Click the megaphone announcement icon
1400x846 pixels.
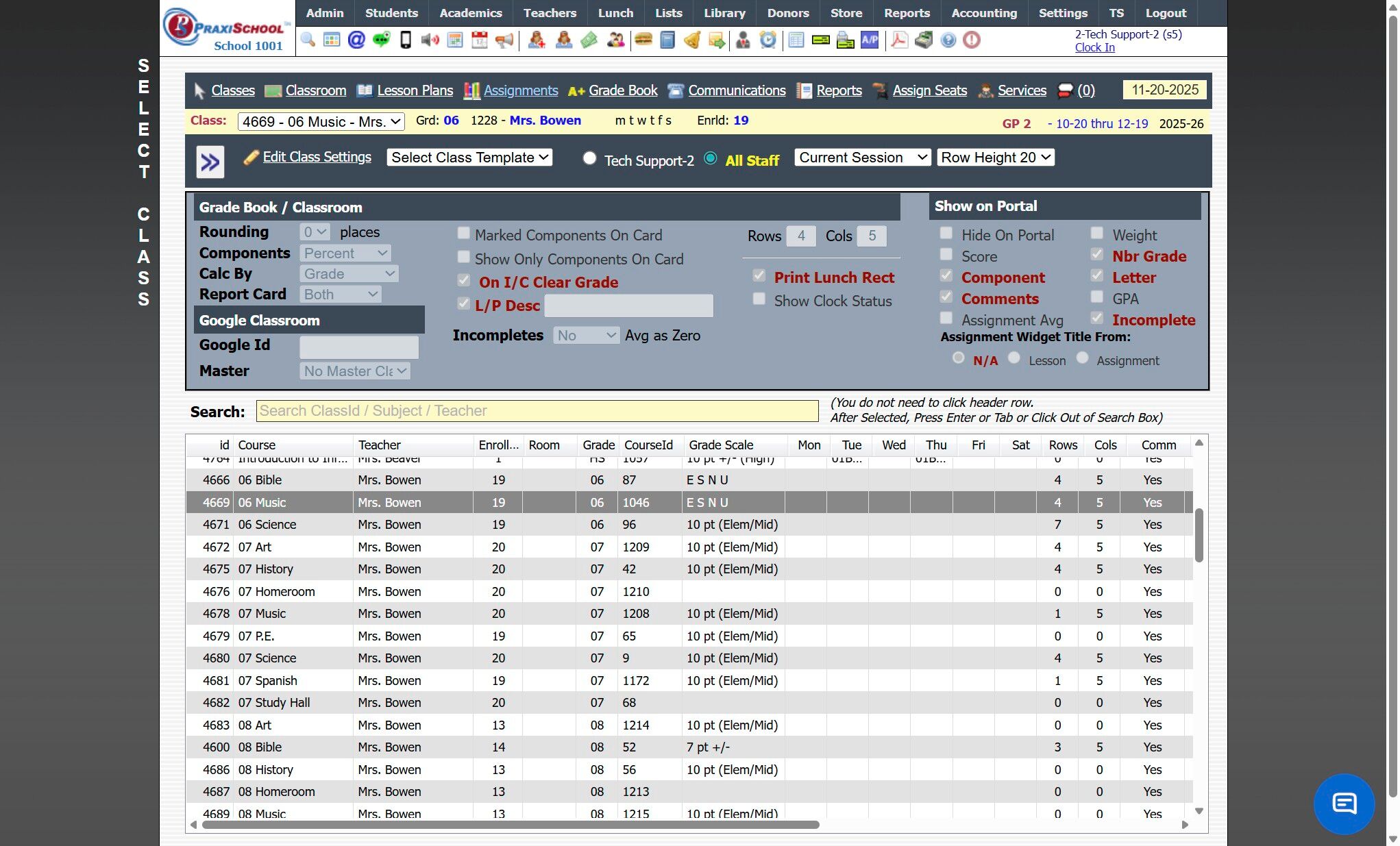[504, 40]
